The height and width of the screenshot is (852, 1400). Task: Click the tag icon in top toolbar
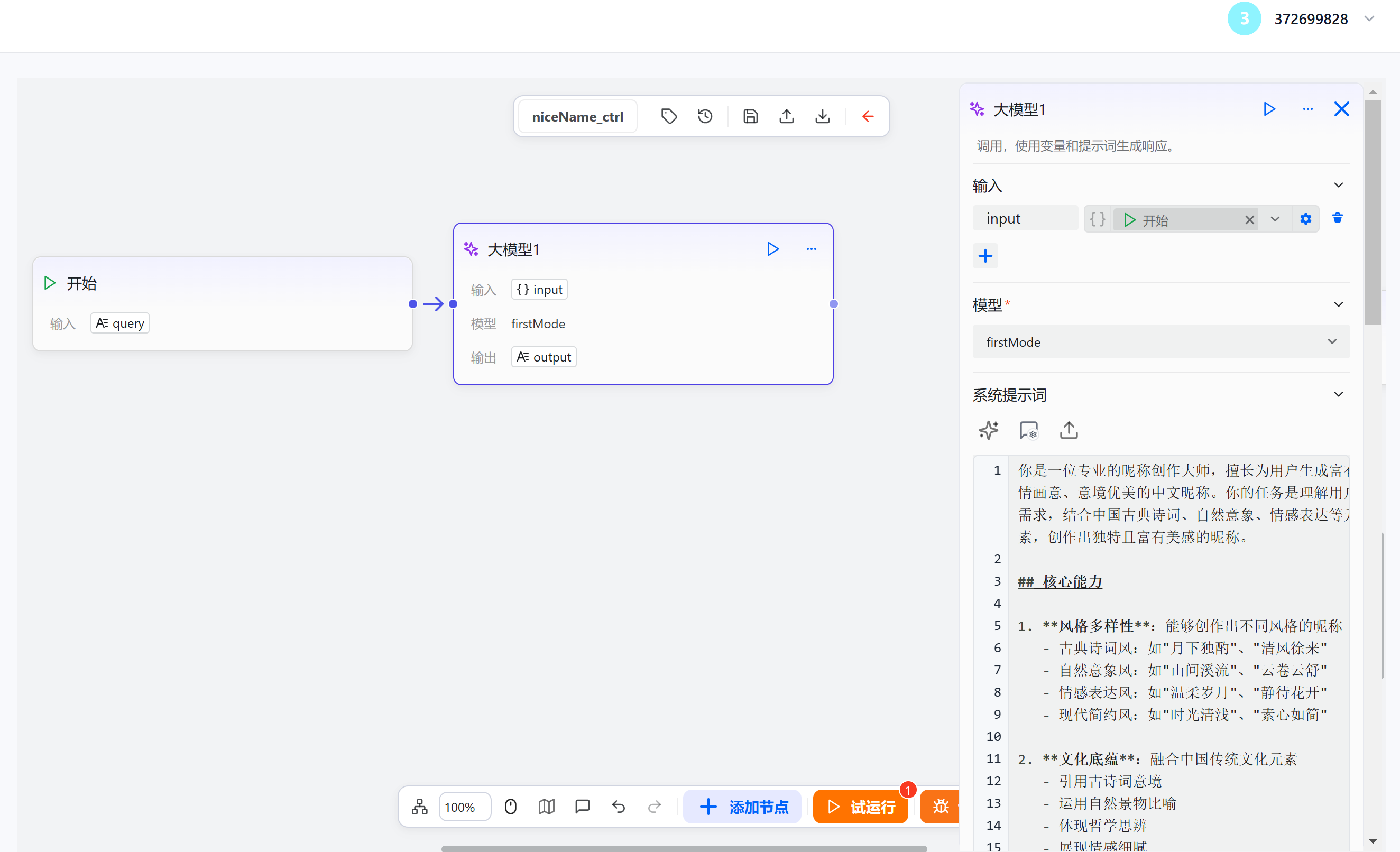tap(669, 116)
